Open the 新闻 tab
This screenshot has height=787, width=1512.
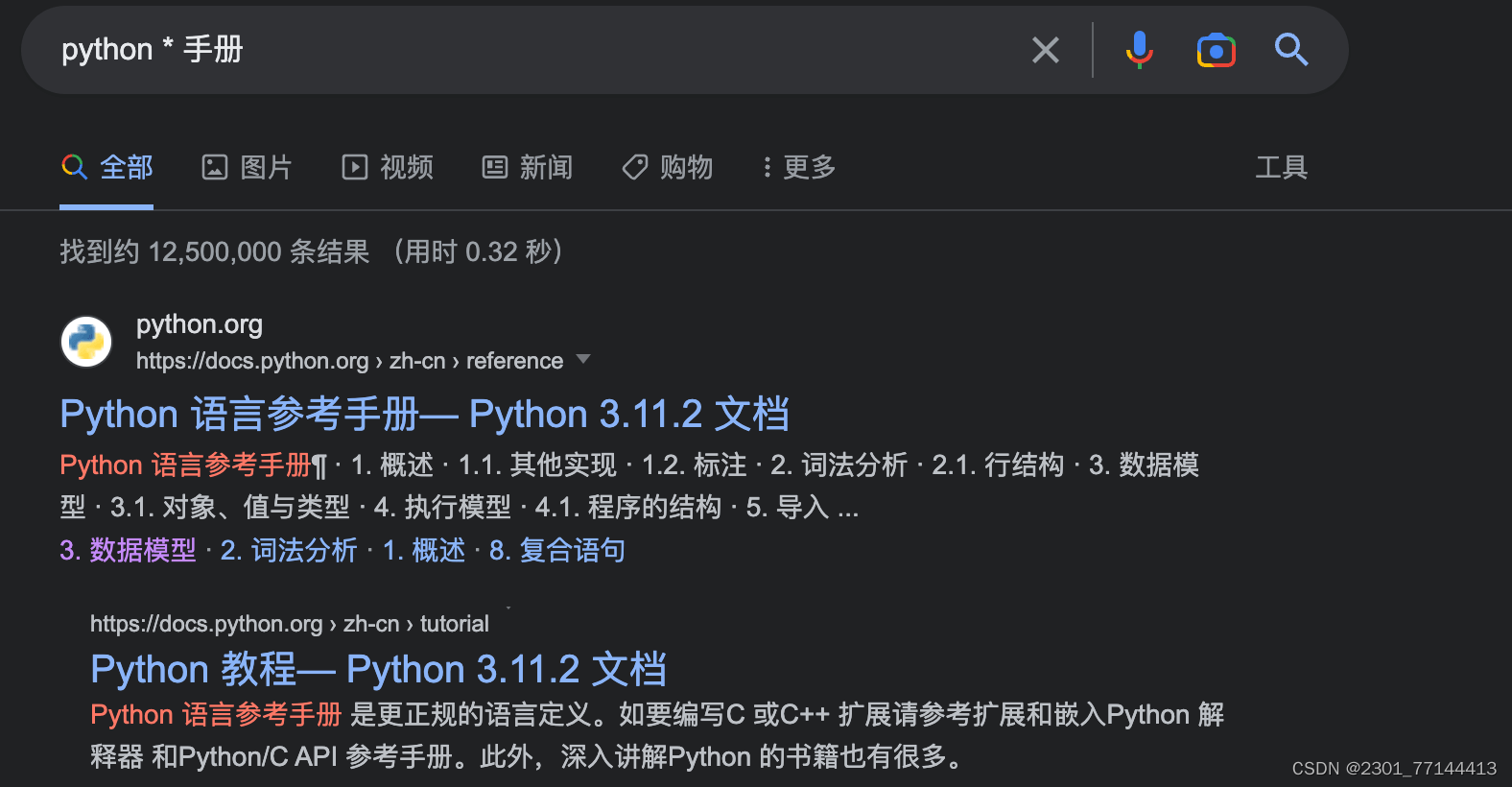(527, 168)
